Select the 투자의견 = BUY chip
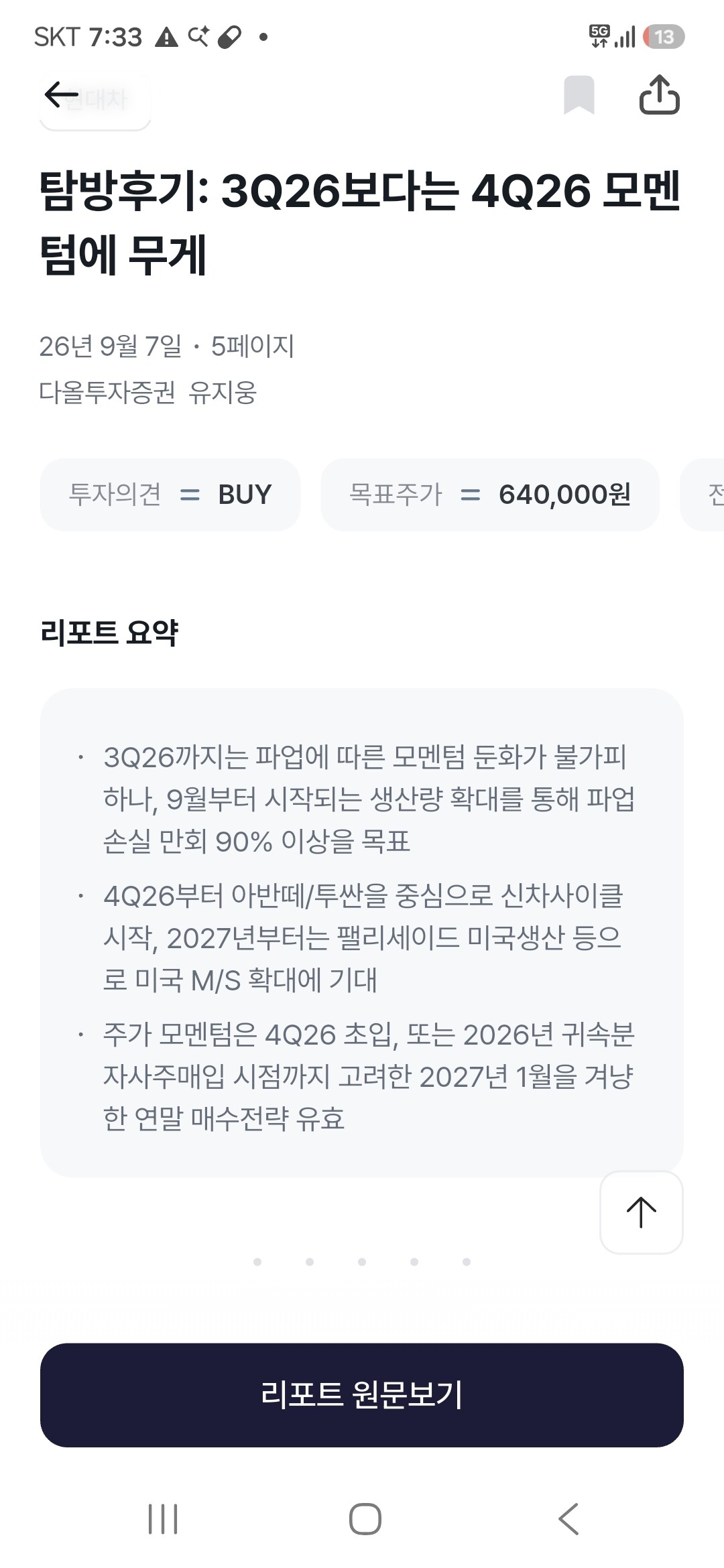 click(170, 495)
